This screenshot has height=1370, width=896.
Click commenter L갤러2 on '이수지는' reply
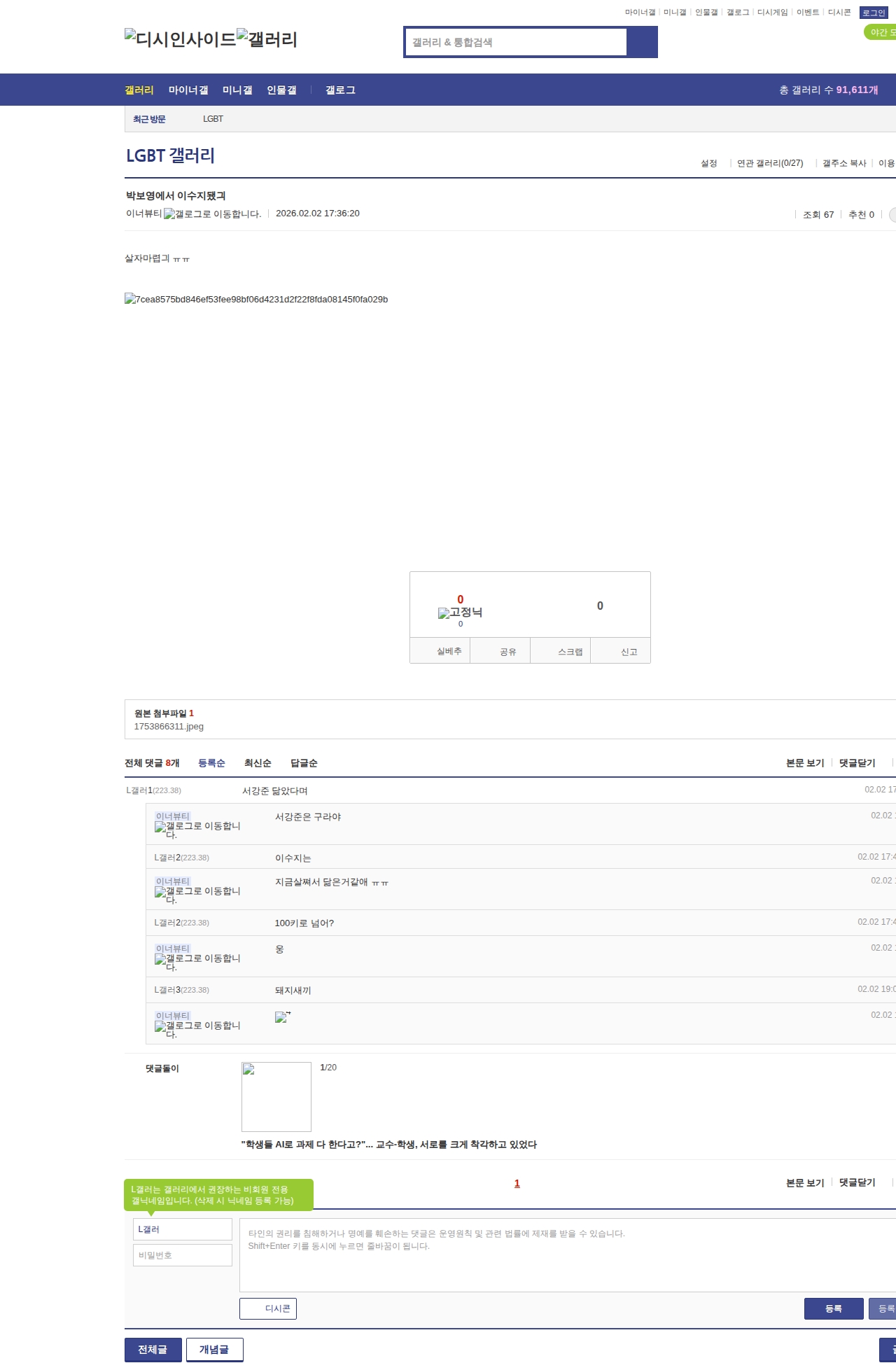(181, 858)
